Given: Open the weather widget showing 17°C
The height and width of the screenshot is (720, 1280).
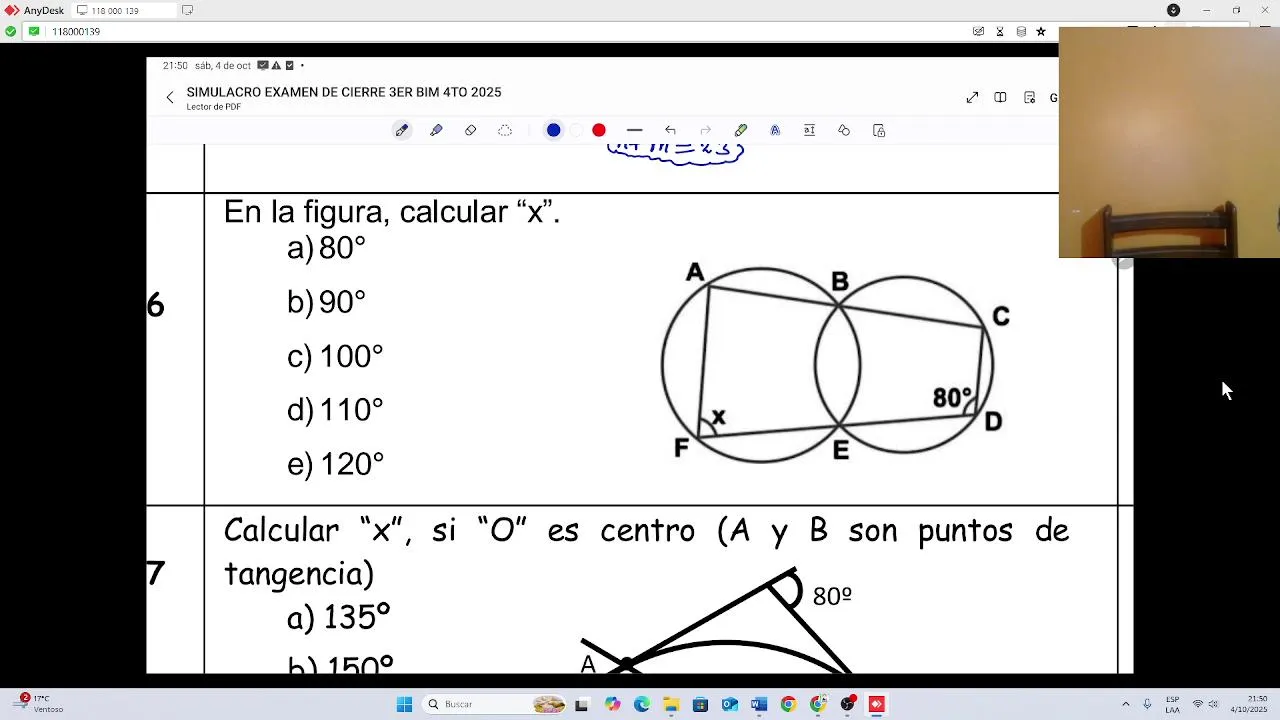Looking at the screenshot, I should click(x=41, y=704).
